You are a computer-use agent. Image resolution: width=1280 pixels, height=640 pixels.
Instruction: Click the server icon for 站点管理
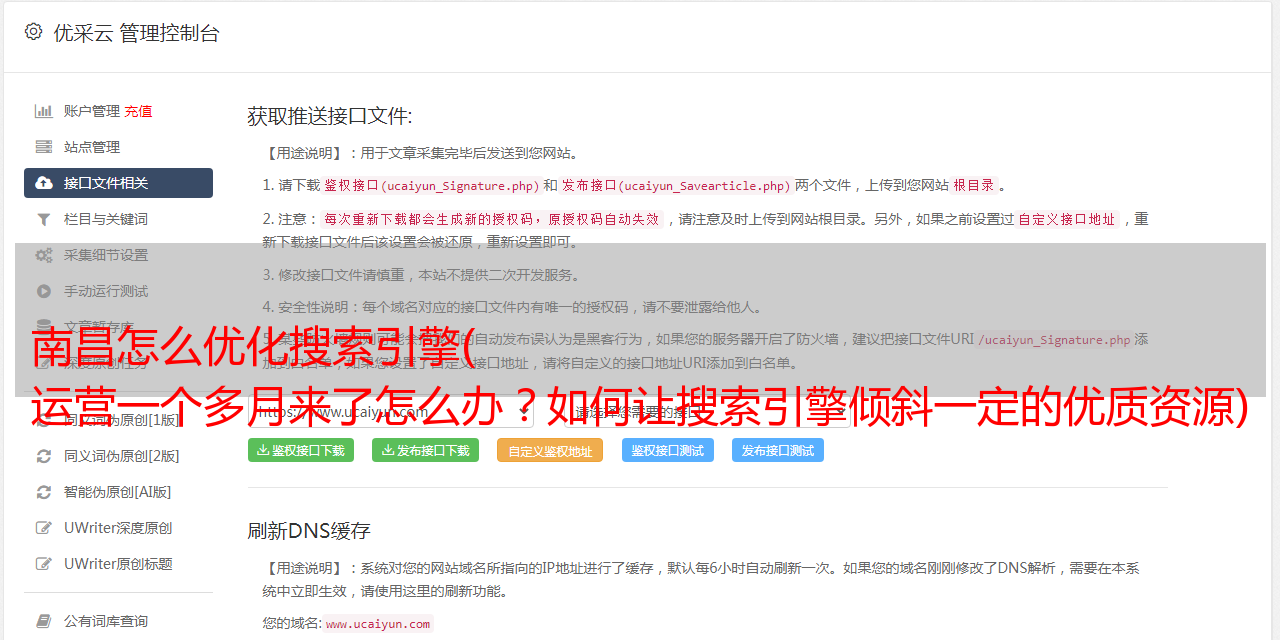tap(44, 147)
